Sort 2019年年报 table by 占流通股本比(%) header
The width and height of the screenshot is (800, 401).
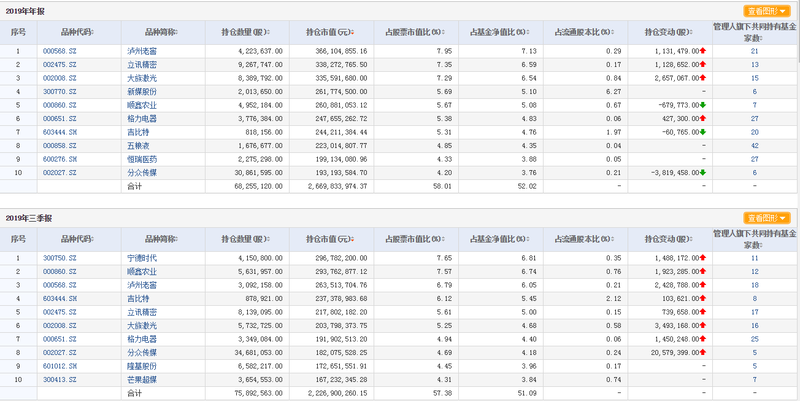click(x=584, y=32)
